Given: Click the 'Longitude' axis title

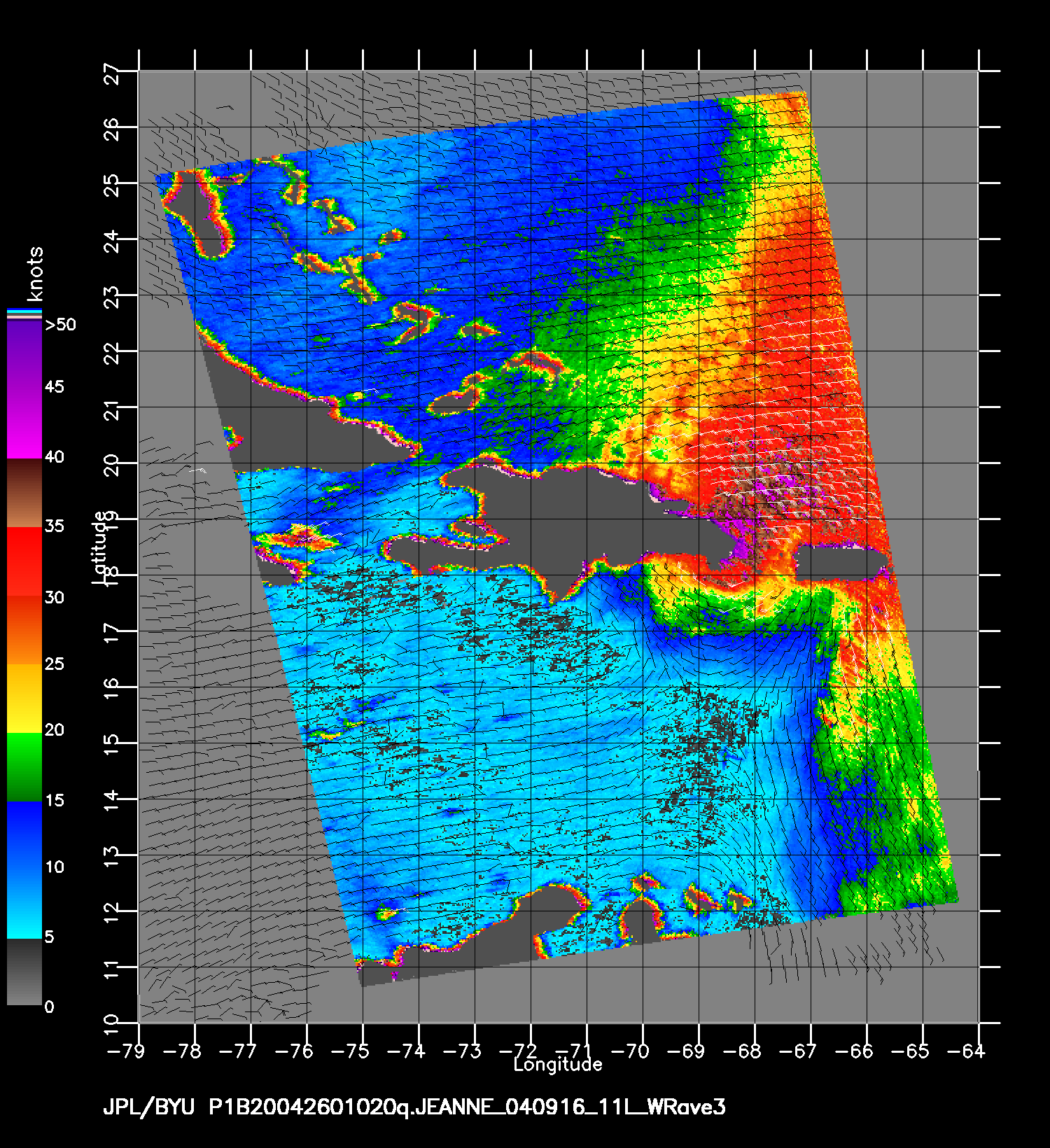Looking at the screenshot, I should coord(558,1065).
